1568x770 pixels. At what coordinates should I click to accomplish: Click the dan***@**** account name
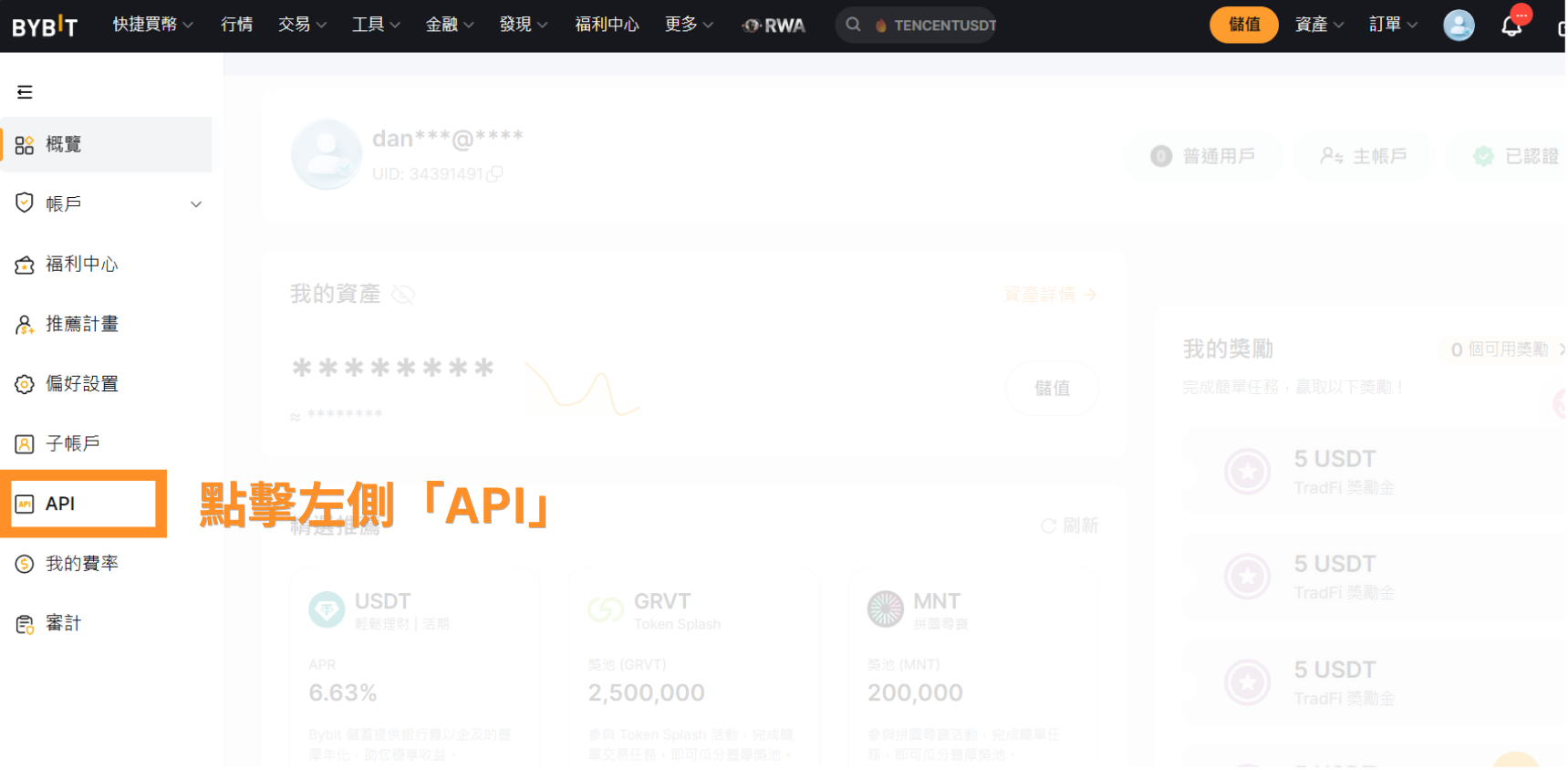pos(448,140)
